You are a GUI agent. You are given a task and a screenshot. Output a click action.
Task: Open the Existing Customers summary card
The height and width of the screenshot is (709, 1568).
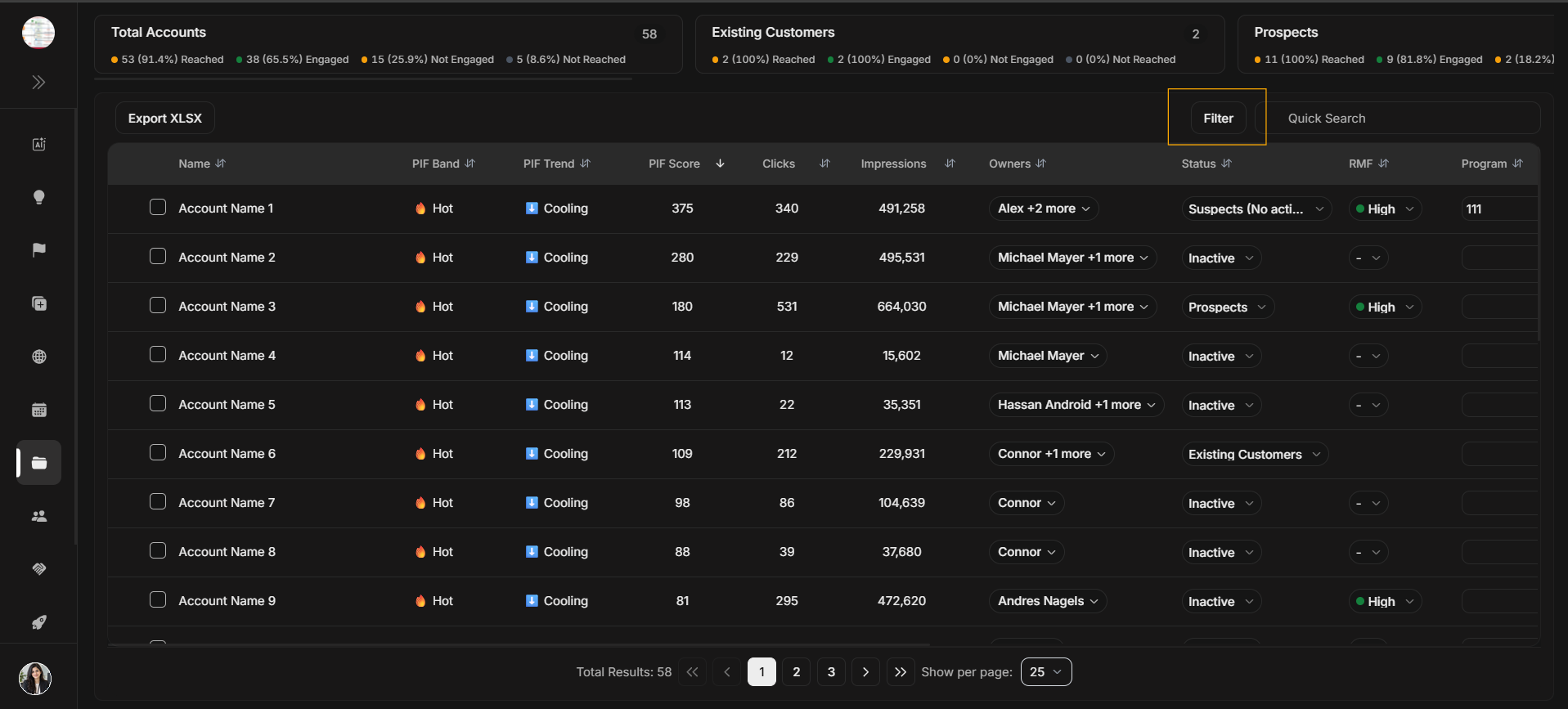(959, 44)
